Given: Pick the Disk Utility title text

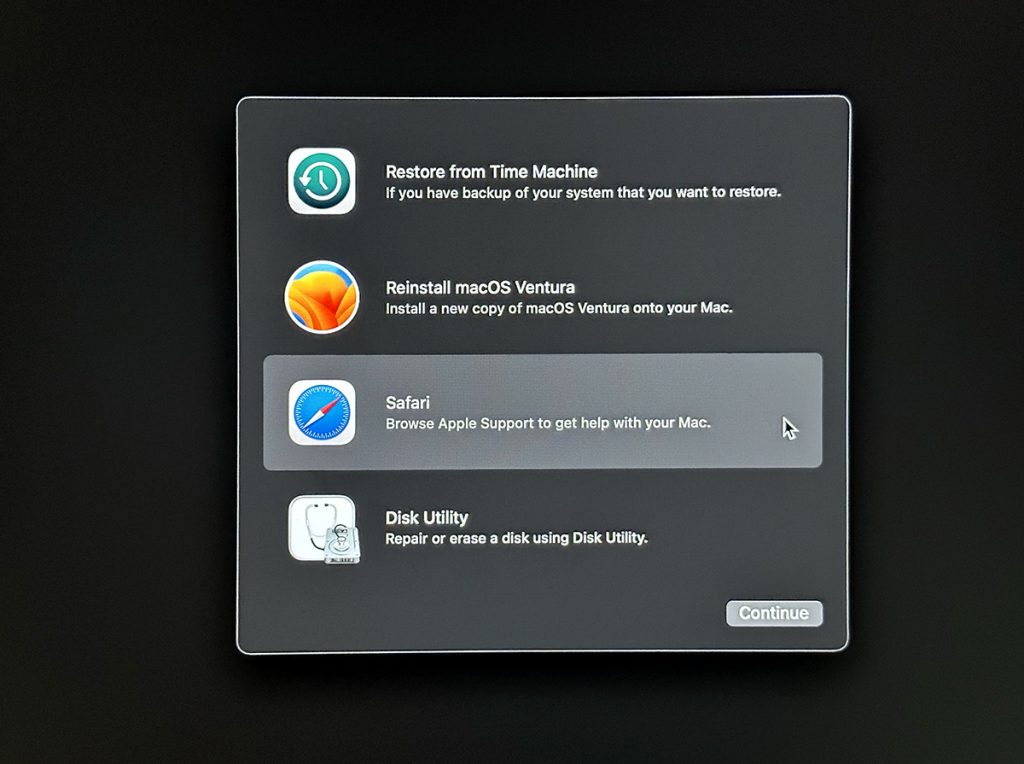Looking at the screenshot, I should tap(426, 517).
